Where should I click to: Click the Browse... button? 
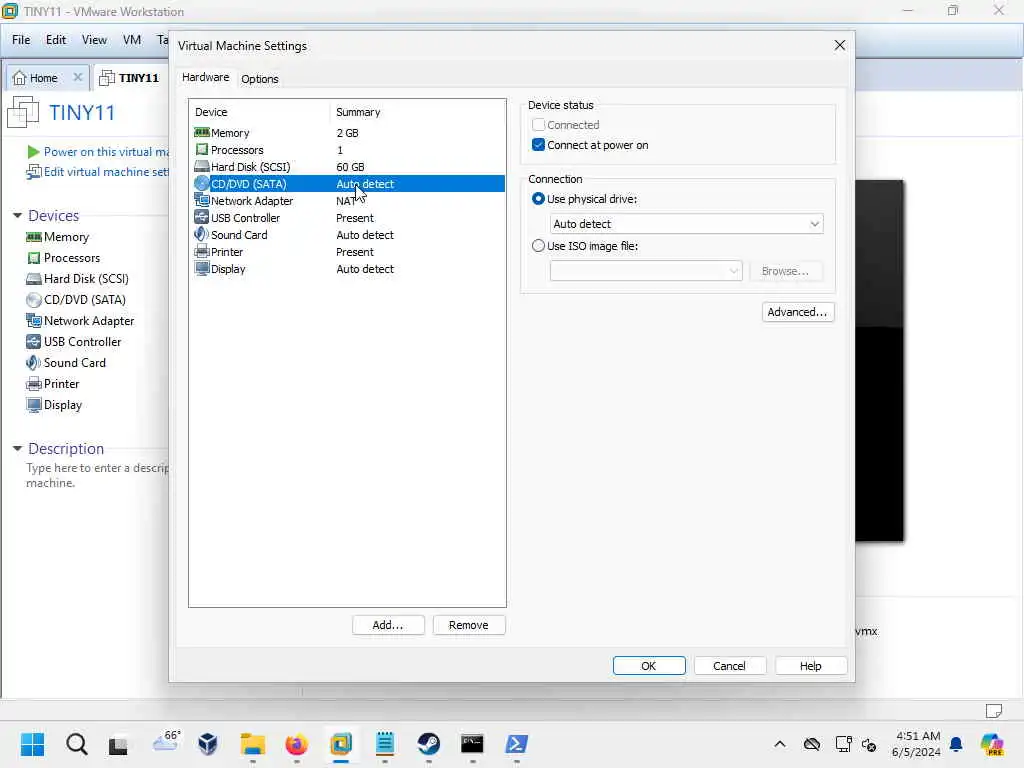785,270
